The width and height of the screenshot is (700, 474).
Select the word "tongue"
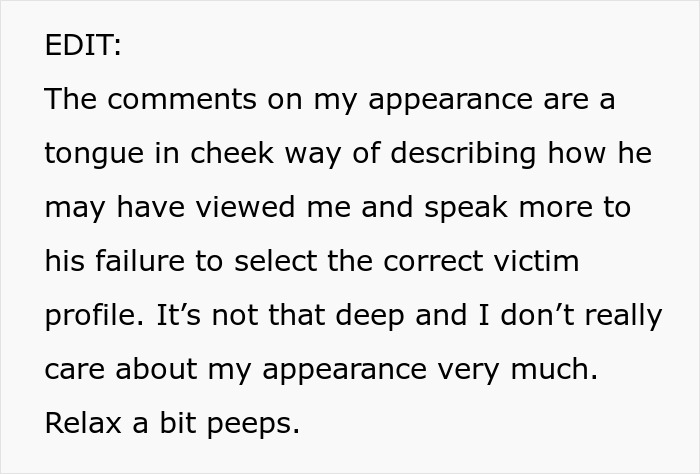[x=94, y=154]
